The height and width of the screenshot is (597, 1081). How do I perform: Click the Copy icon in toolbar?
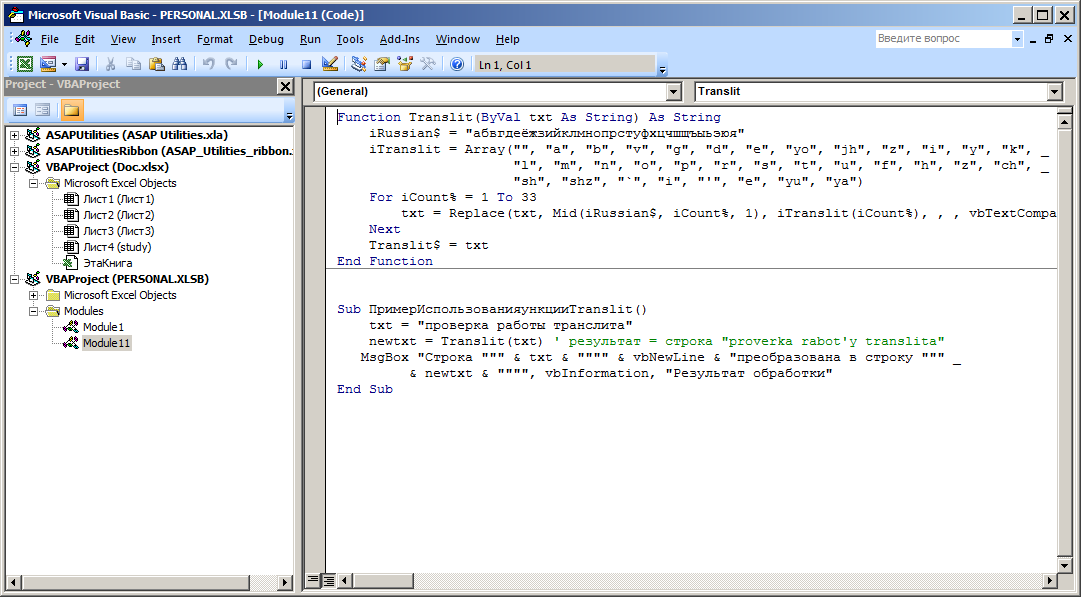pos(133,64)
